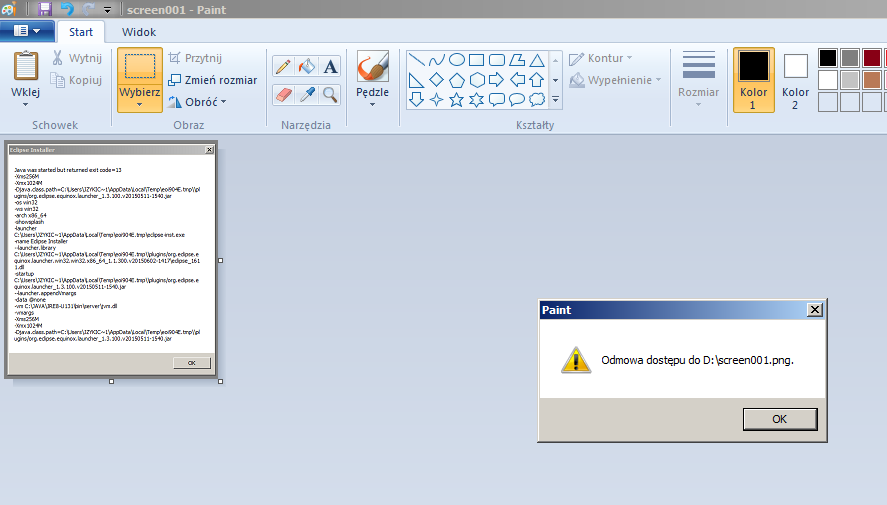
Task: Choose the Rectangle shape
Action: click(x=476, y=60)
